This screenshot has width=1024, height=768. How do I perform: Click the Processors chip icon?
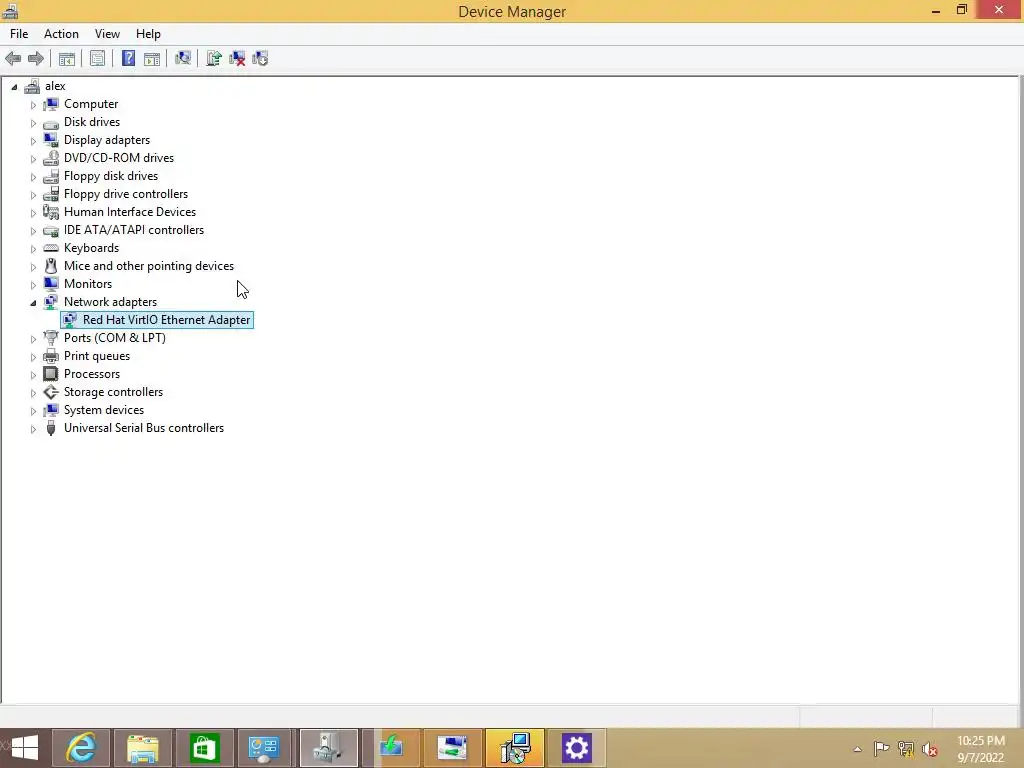click(50, 374)
